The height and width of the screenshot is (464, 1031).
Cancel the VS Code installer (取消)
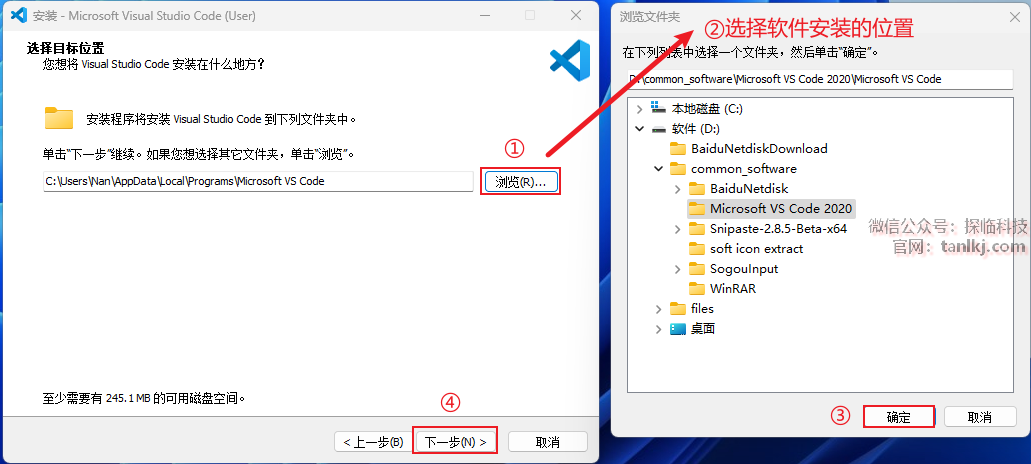tap(547, 442)
